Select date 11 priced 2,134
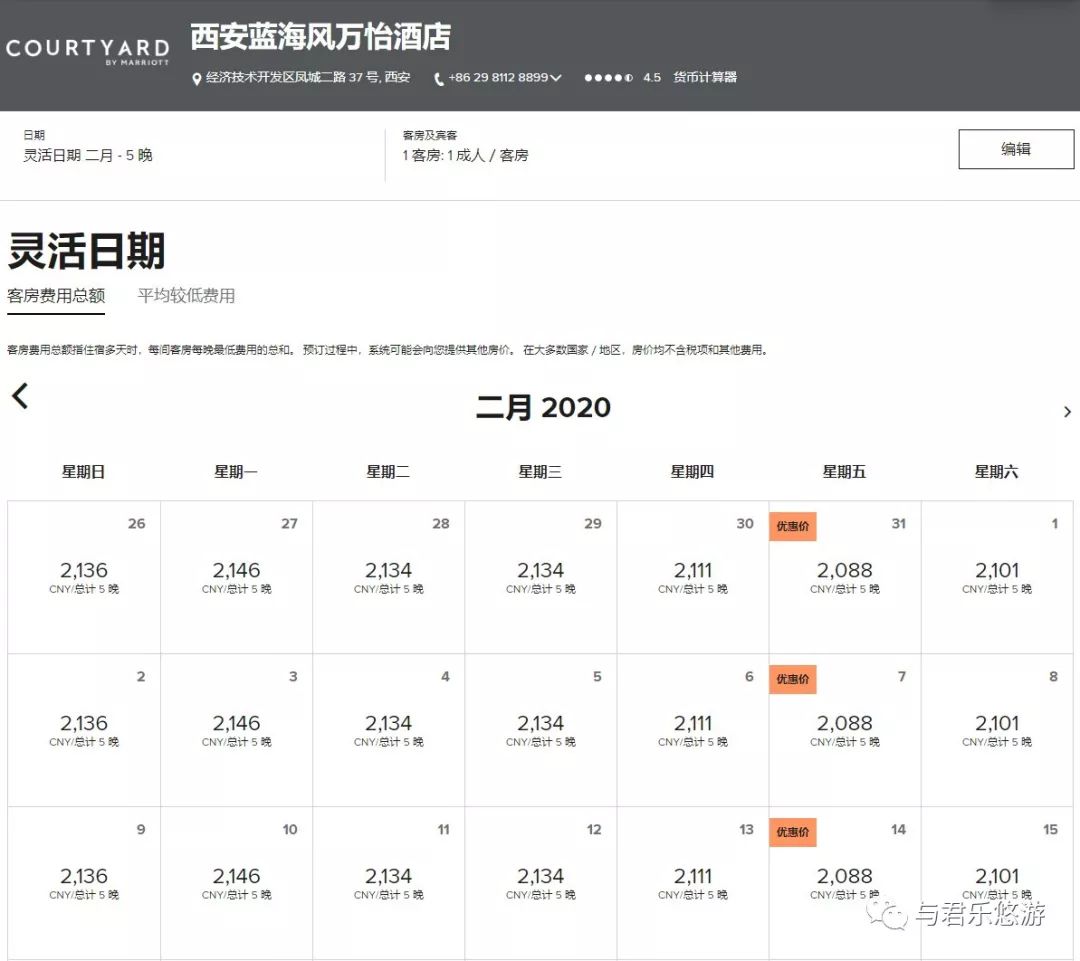The image size is (1080, 961). (x=388, y=883)
